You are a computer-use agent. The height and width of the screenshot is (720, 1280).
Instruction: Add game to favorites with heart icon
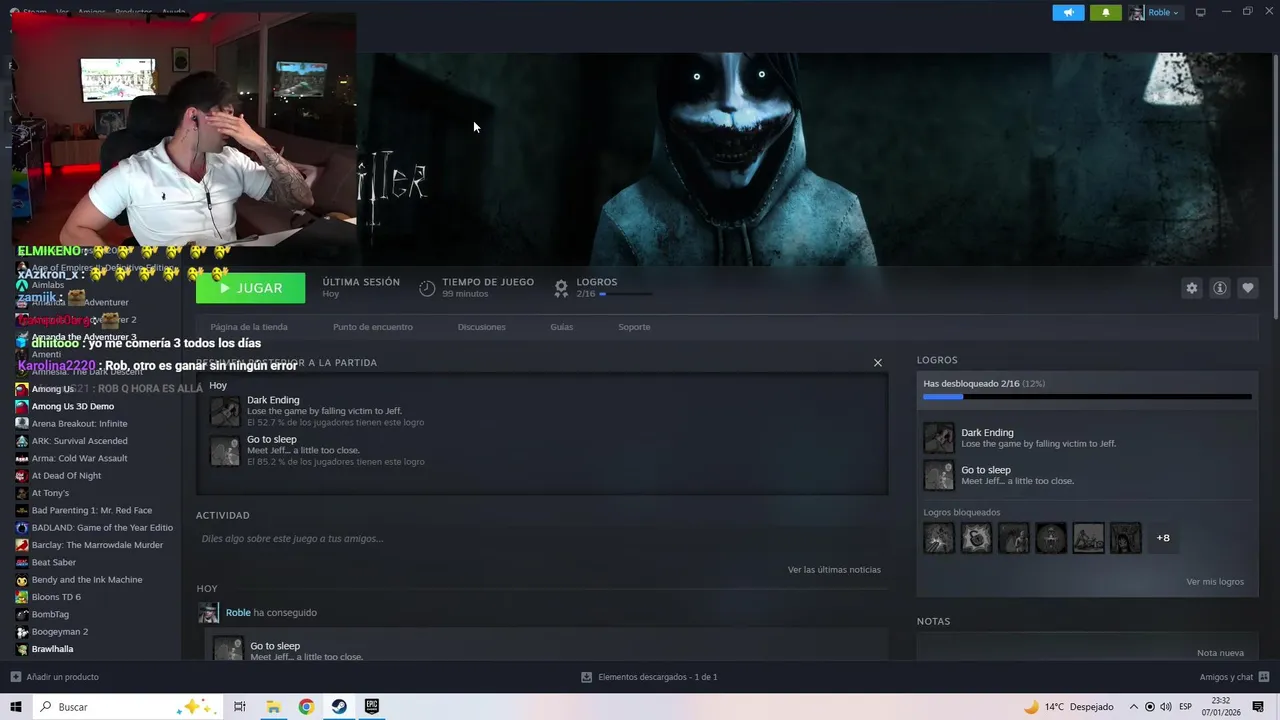[1247, 288]
